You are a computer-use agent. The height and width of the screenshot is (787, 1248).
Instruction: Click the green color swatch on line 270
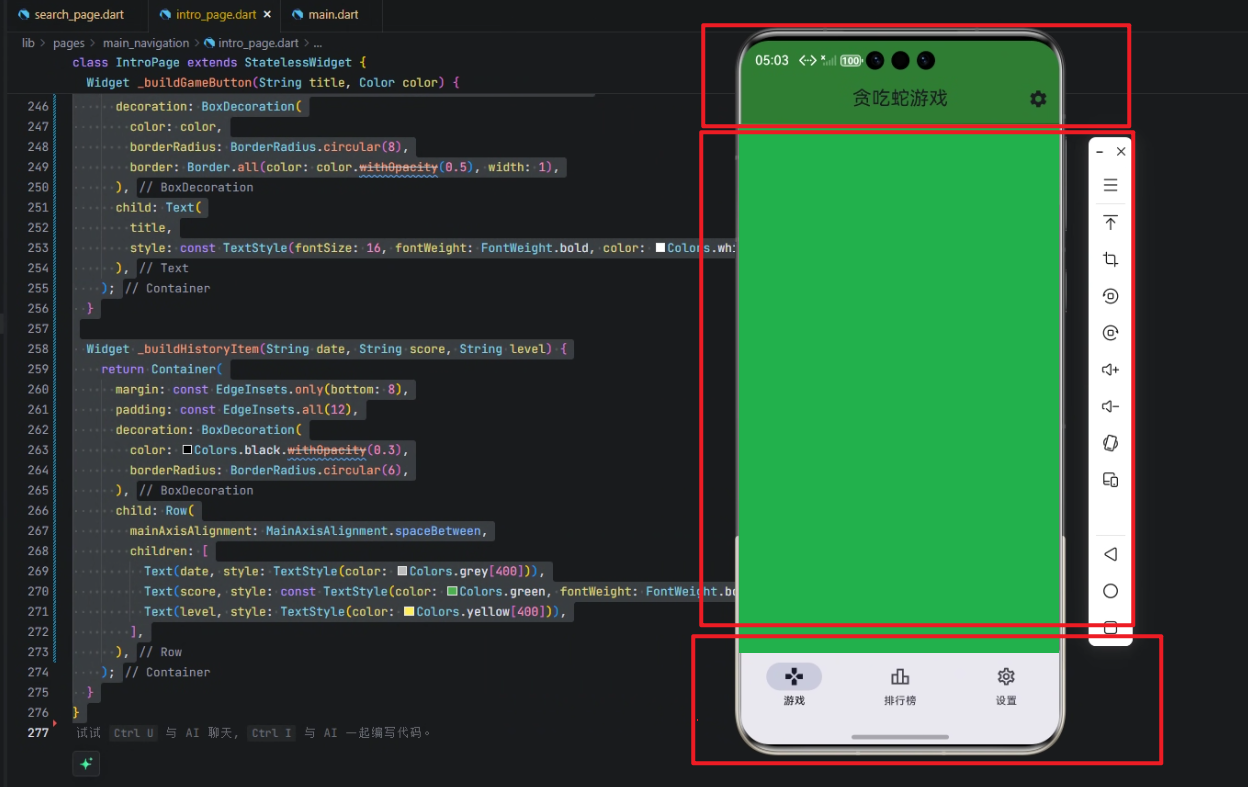point(452,591)
